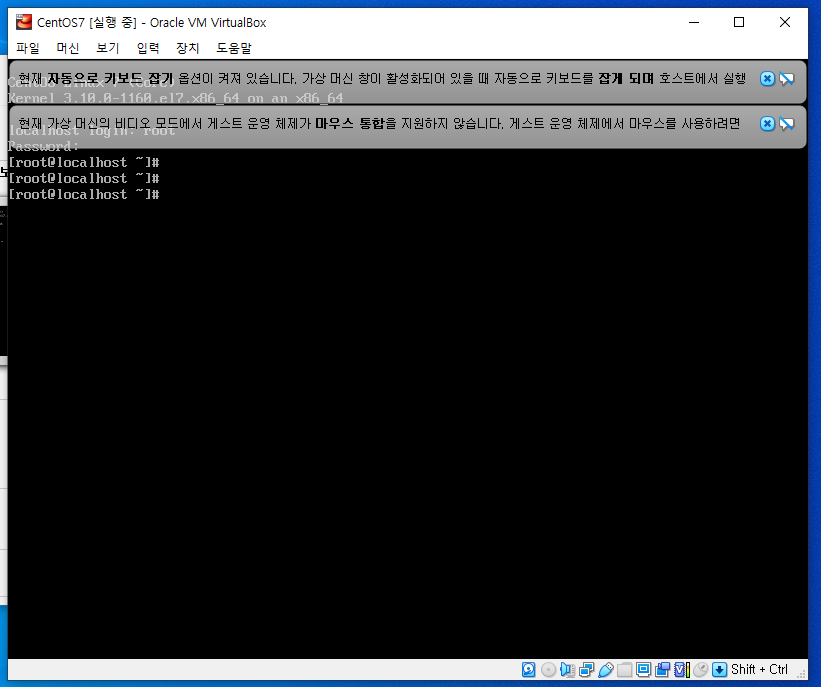Suppress future mouse integration notifications
This screenshot has height=687, width=821.
pyautogui.click(x=786, y=124)
